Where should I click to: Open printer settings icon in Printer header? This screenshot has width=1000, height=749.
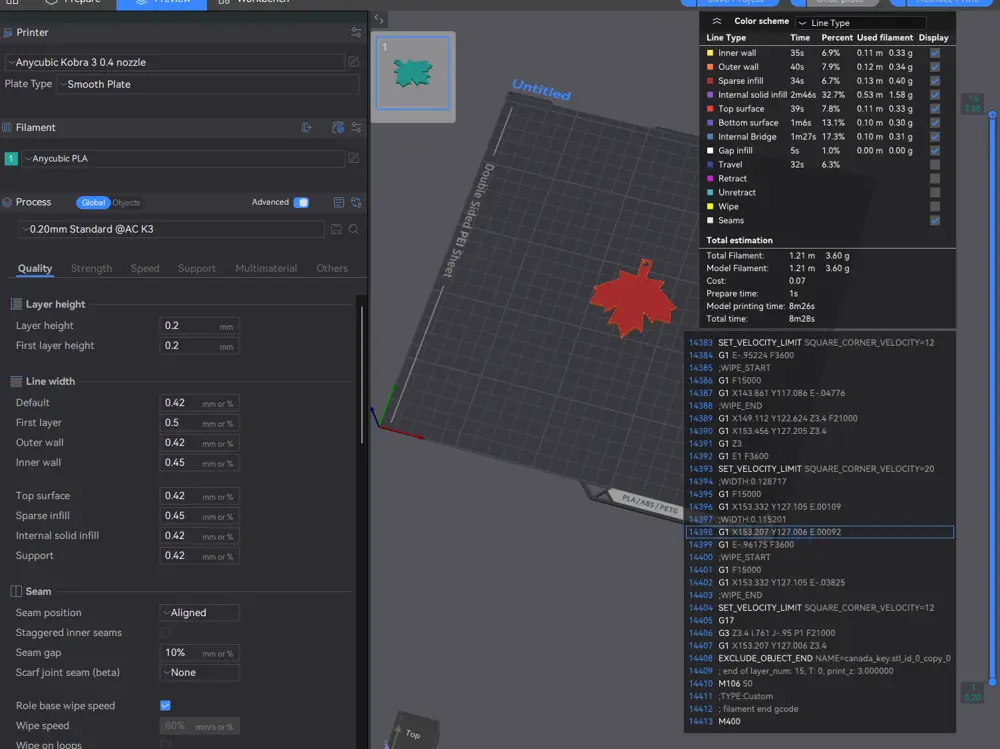click(x=356, y=32)
